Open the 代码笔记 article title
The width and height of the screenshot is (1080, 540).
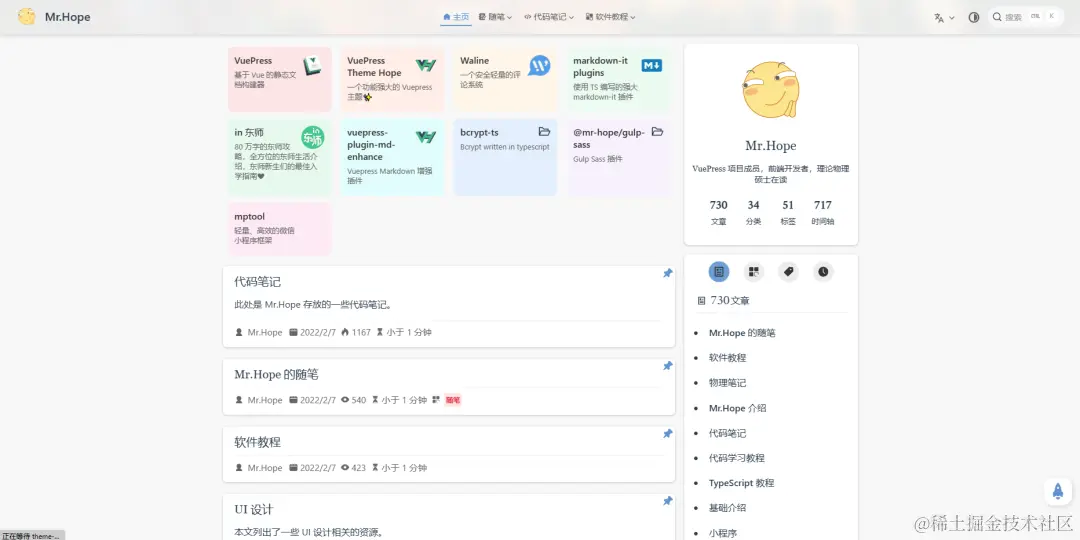[258, 282]
